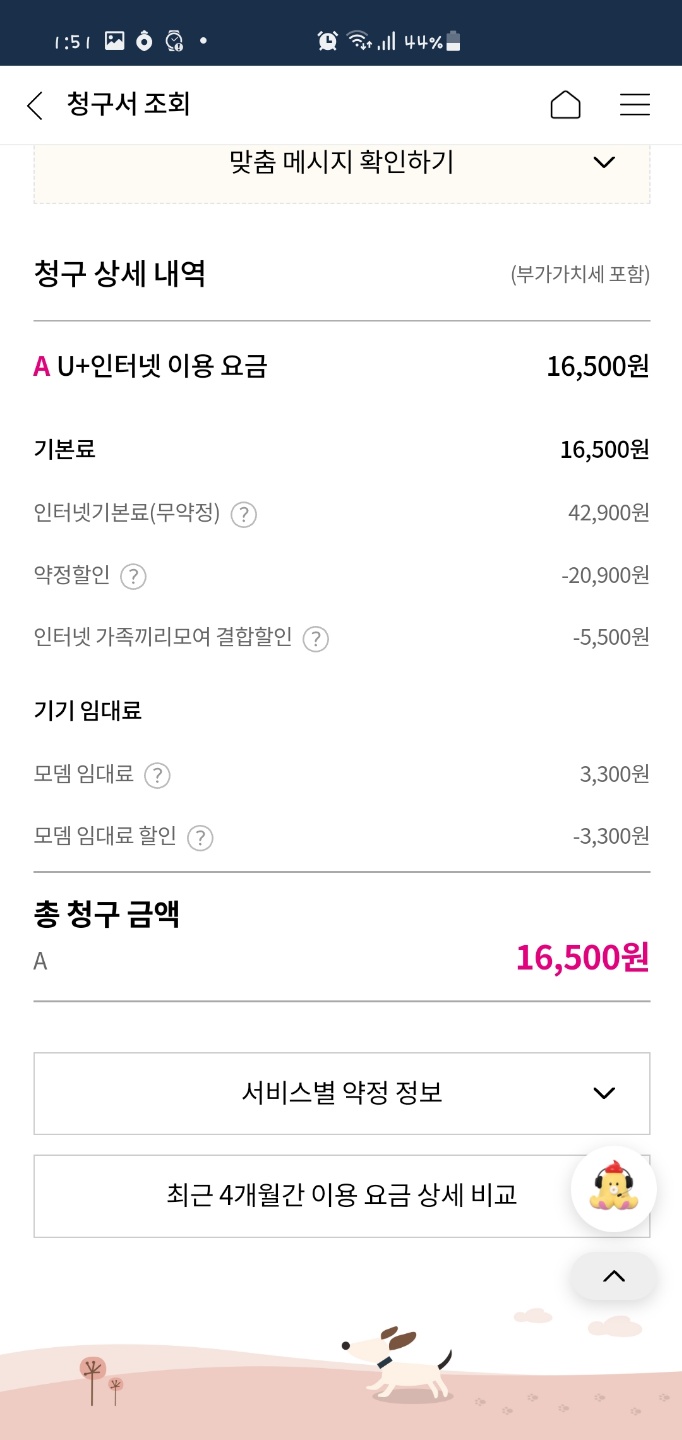The width and height of the screenshot is (682, 1440).
Task: Tap the 청구 상세 내역 heading
Action: [x=120, y=273]
